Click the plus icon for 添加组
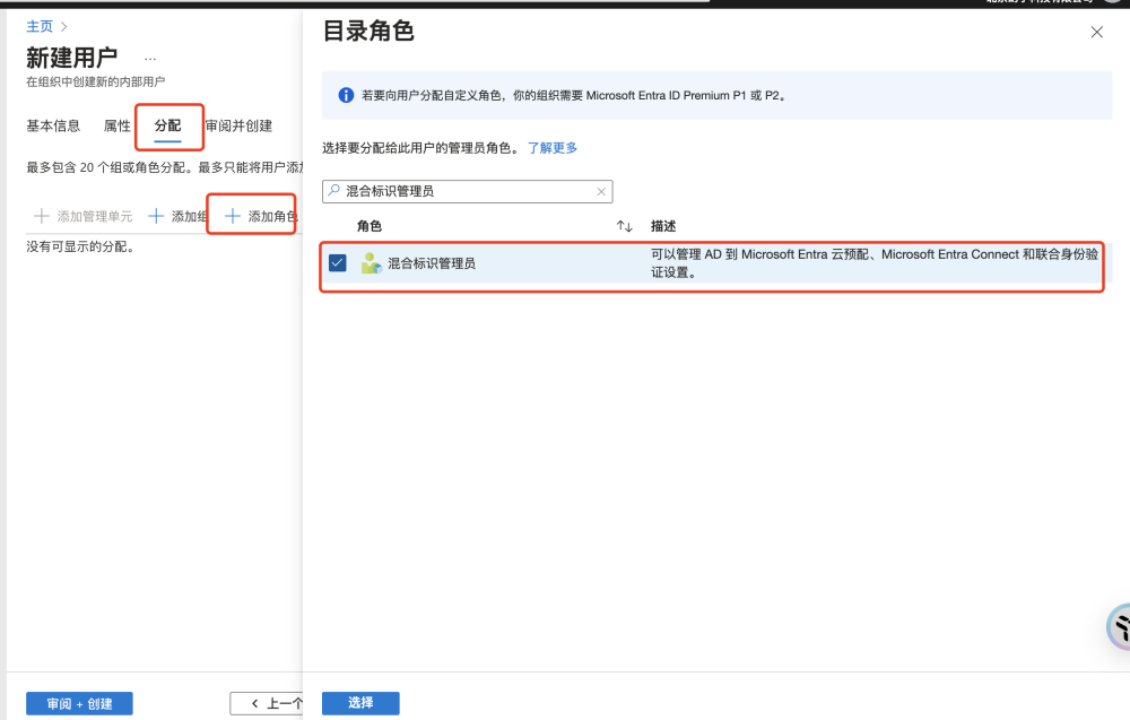The width and height of the screenshot is (1130, 720). pyautogui.click(x=156, y=216)
